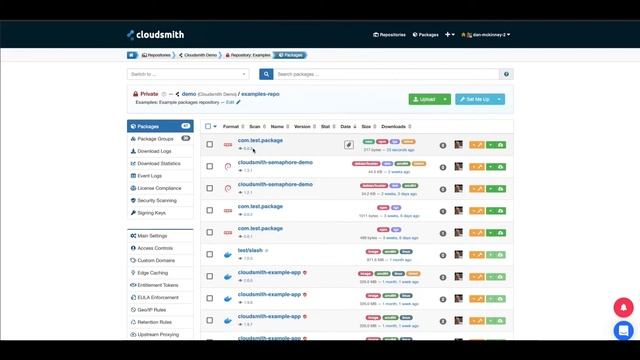Click the cloudsmith logo in the header
The width and height of the screenshot is (640, 360).
click(156, 35)
